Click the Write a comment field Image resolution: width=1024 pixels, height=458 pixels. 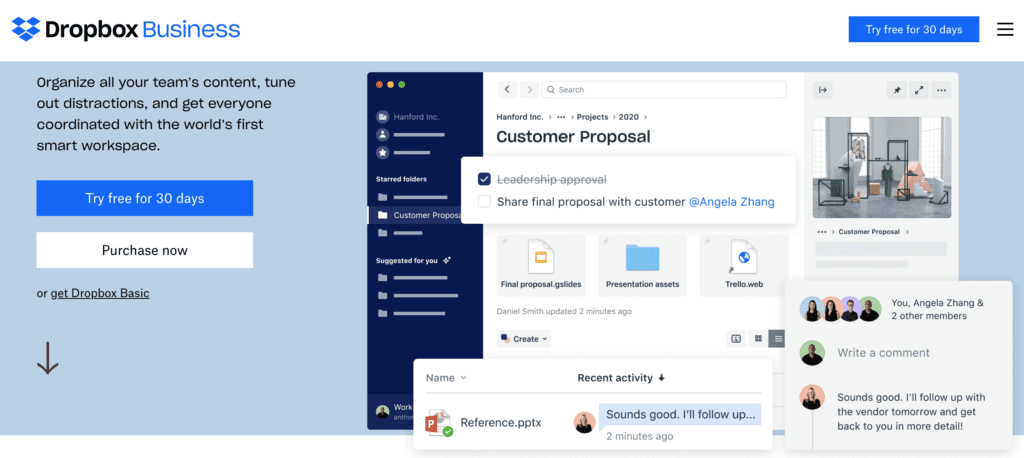pyautogui.click(x=883, y=353)
